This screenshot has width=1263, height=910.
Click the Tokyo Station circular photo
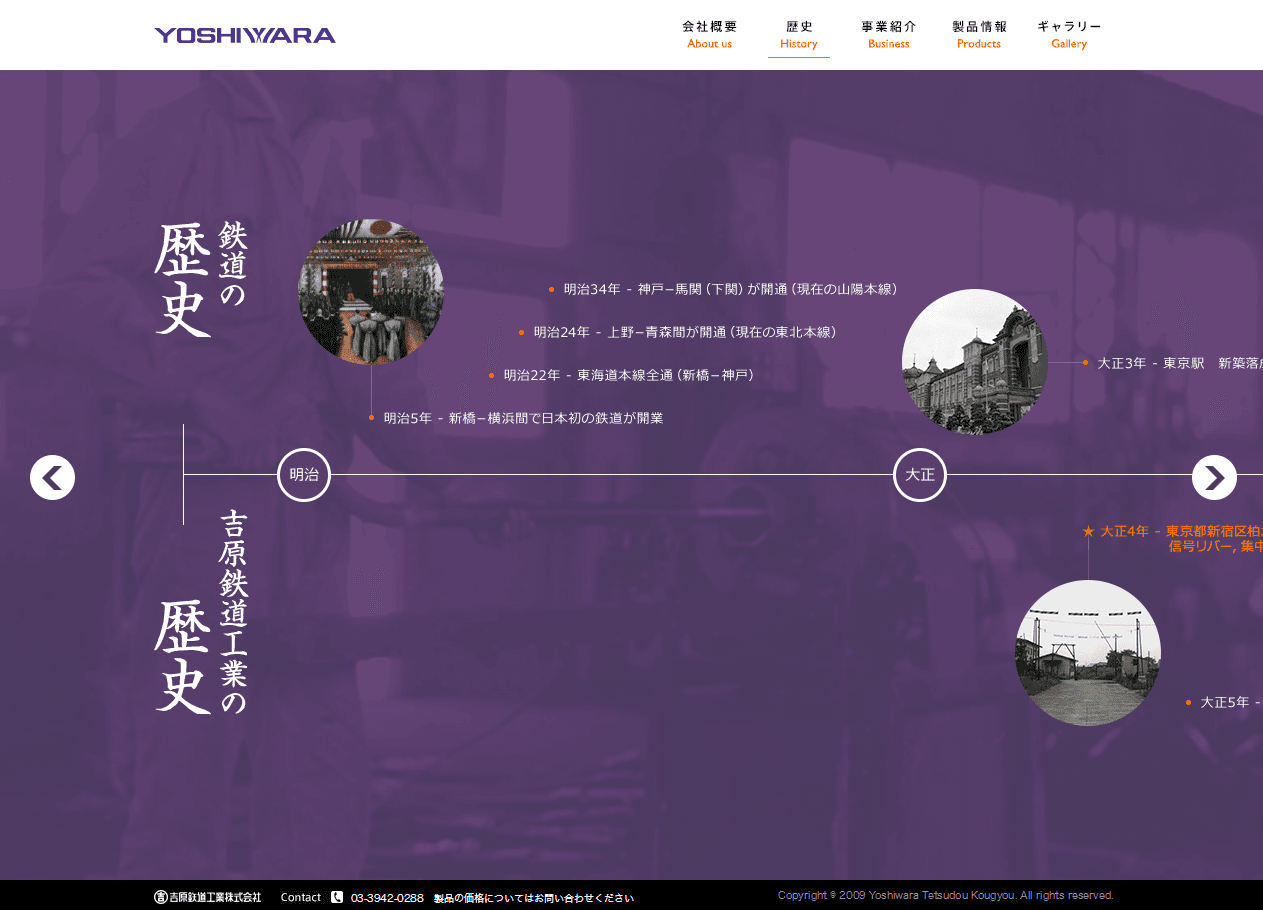tap(975, 361)
